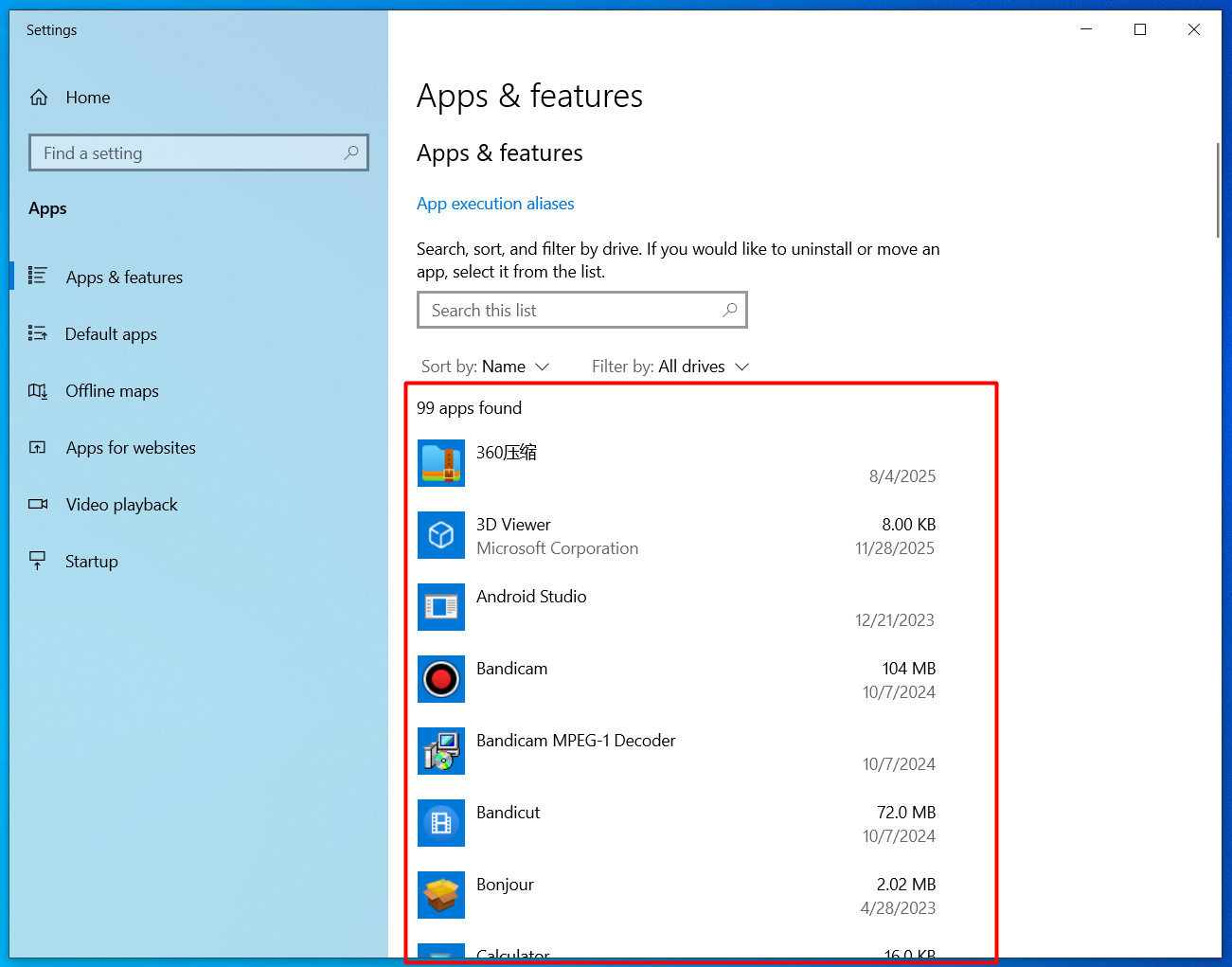1232x967 pixels.
Task: Click magnifier icon in Find a setting box
Action: point(351,152)
